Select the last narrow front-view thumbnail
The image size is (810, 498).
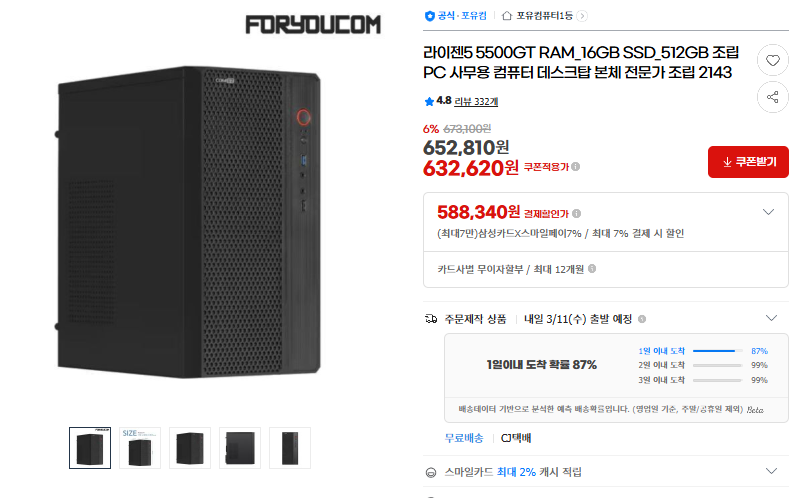pyautogui.click(x=290, y=448)
